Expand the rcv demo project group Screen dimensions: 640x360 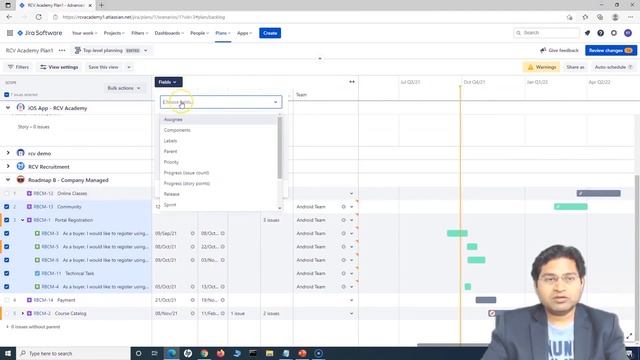pyautogui.click(x=8, y=153)
